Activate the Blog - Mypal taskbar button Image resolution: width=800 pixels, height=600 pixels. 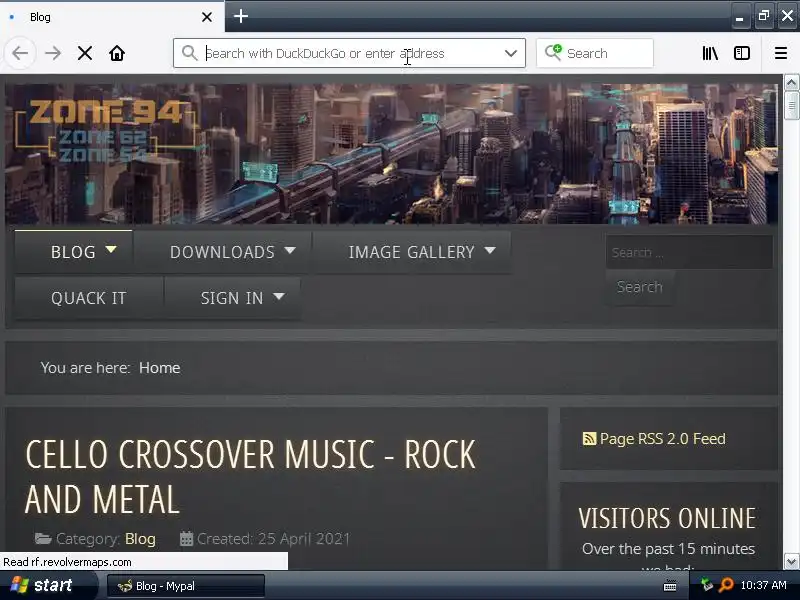[x=186, y=586]
